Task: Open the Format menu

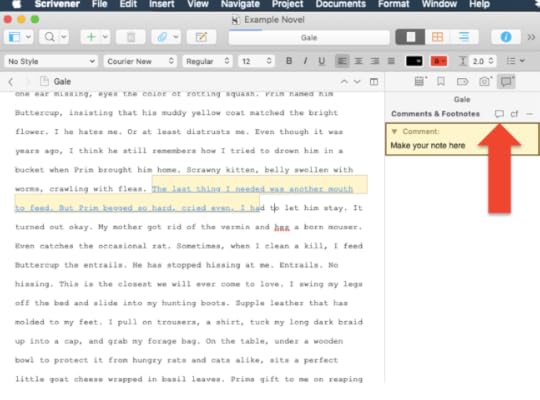Action: tap(394, 4)
